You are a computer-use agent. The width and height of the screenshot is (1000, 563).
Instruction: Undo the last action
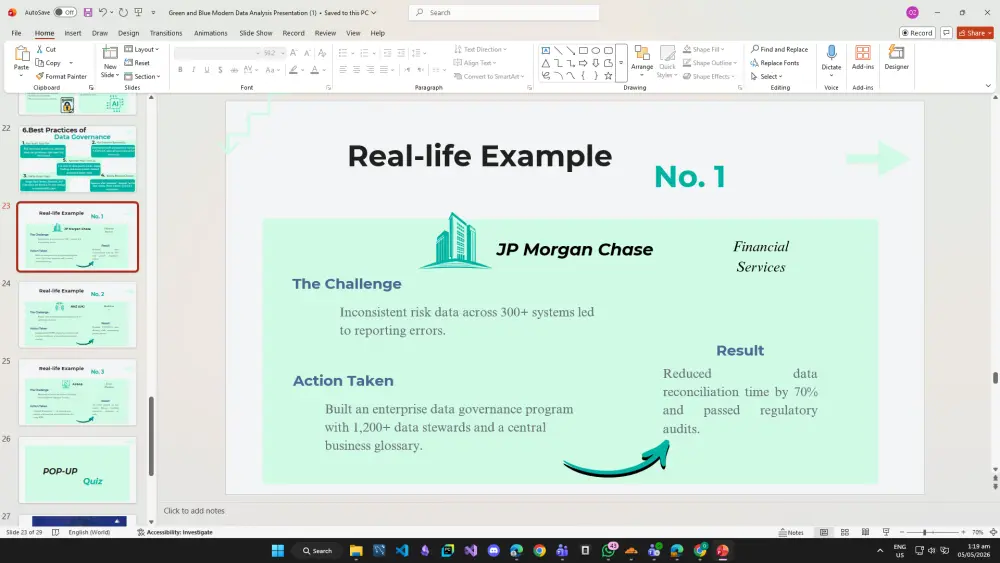tap(103, 12)
